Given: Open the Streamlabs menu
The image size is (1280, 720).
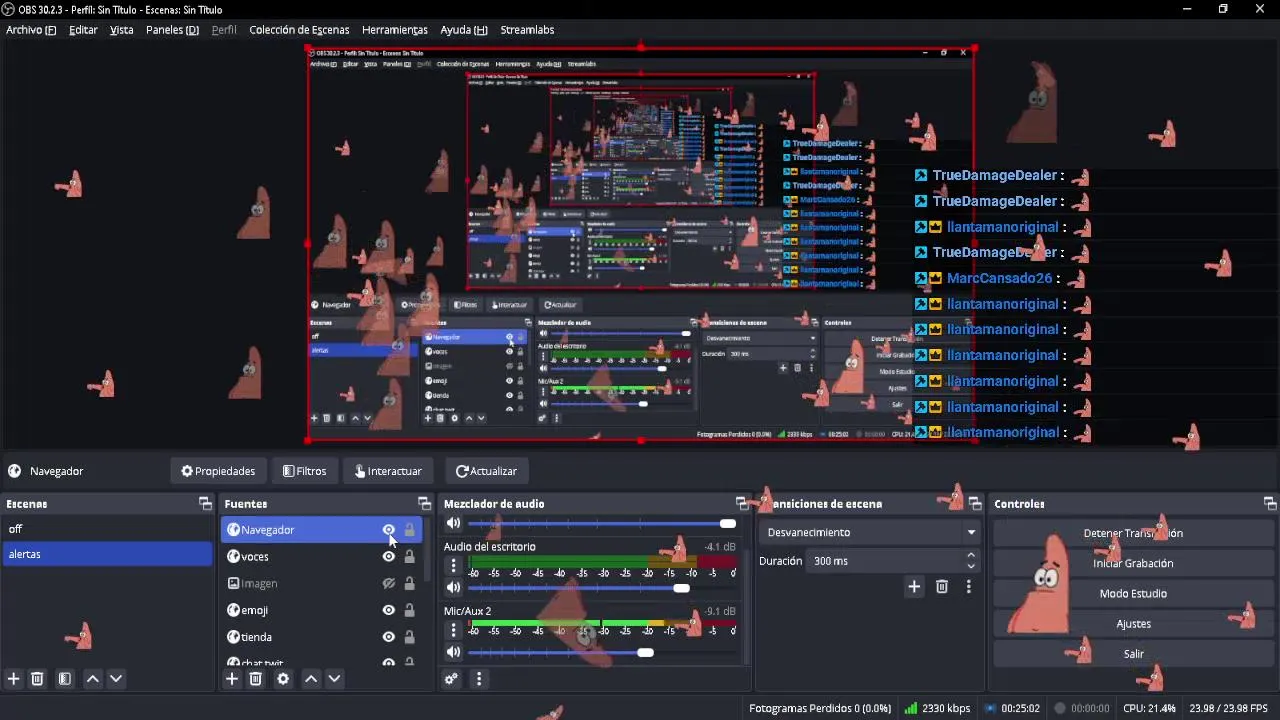Looking at the screenshot, I should point(527,30).
